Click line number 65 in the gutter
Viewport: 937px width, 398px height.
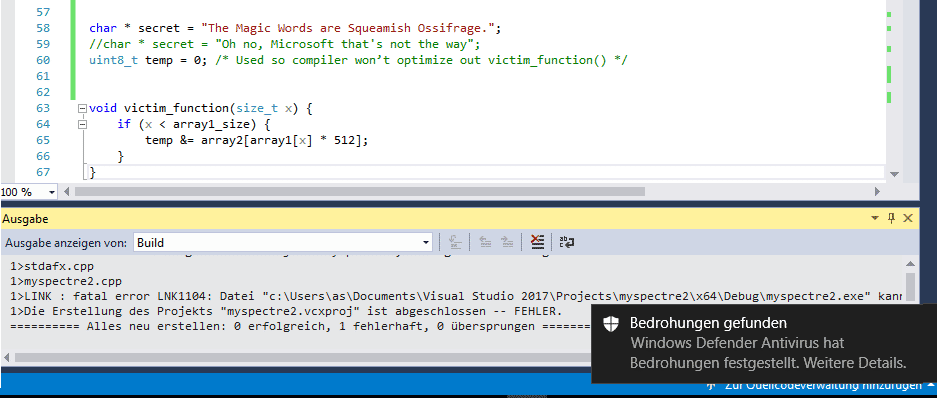coord(43,141)
